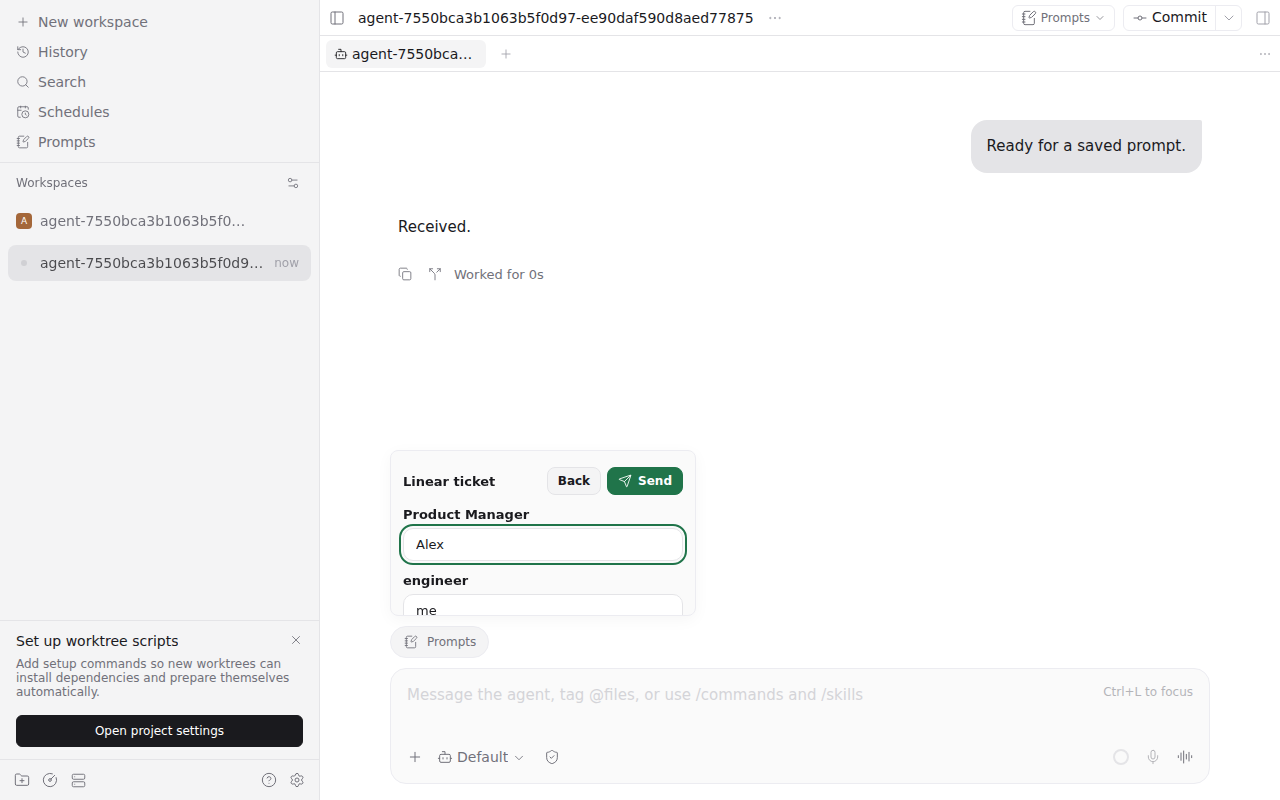Focus the Product Manager field with Alex
This screenshot has width=1280, height=800.
543,545
